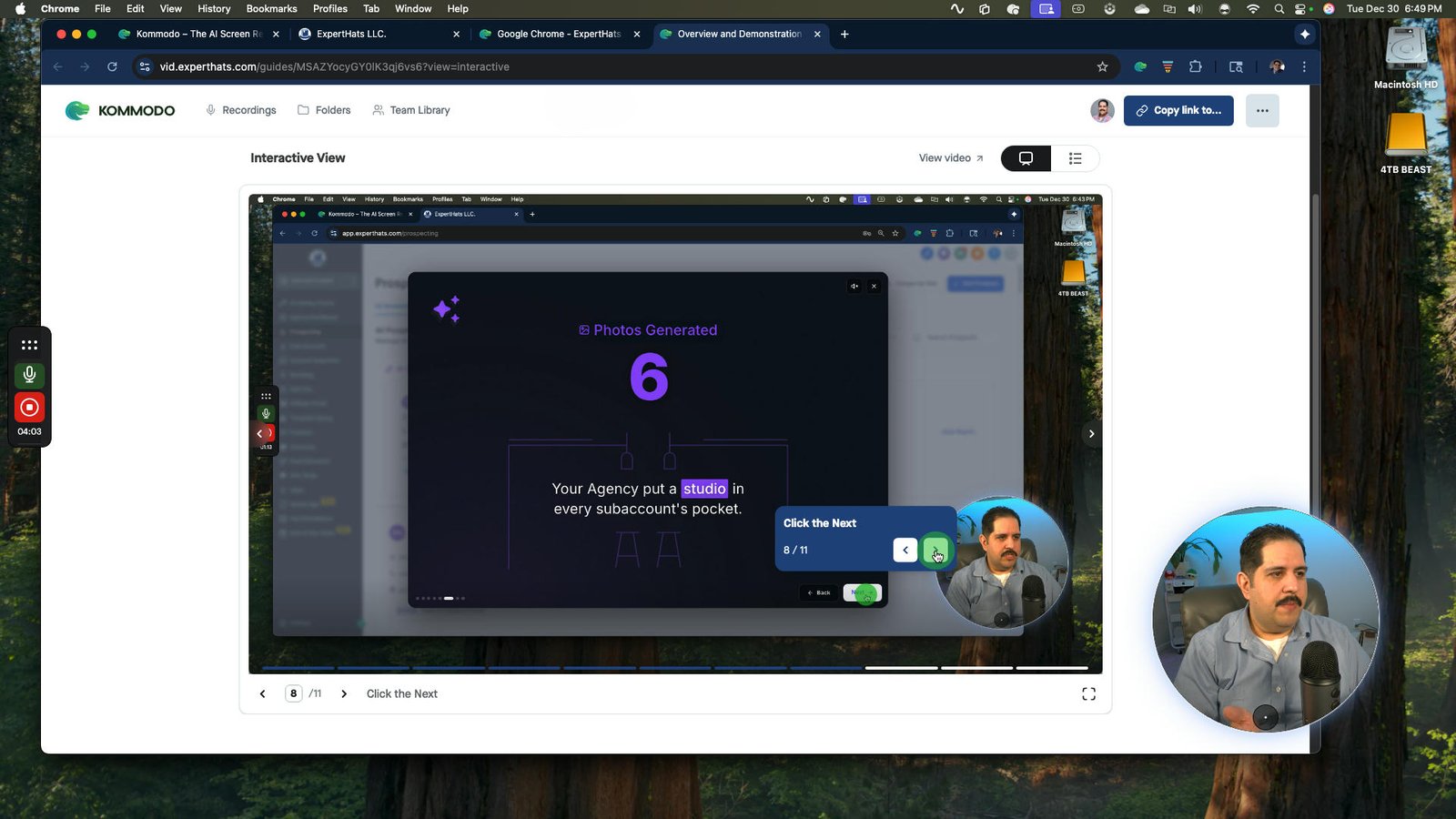
Task: Click the step number field showing 8
Action: pyautogui.click(x=293, y=693)
